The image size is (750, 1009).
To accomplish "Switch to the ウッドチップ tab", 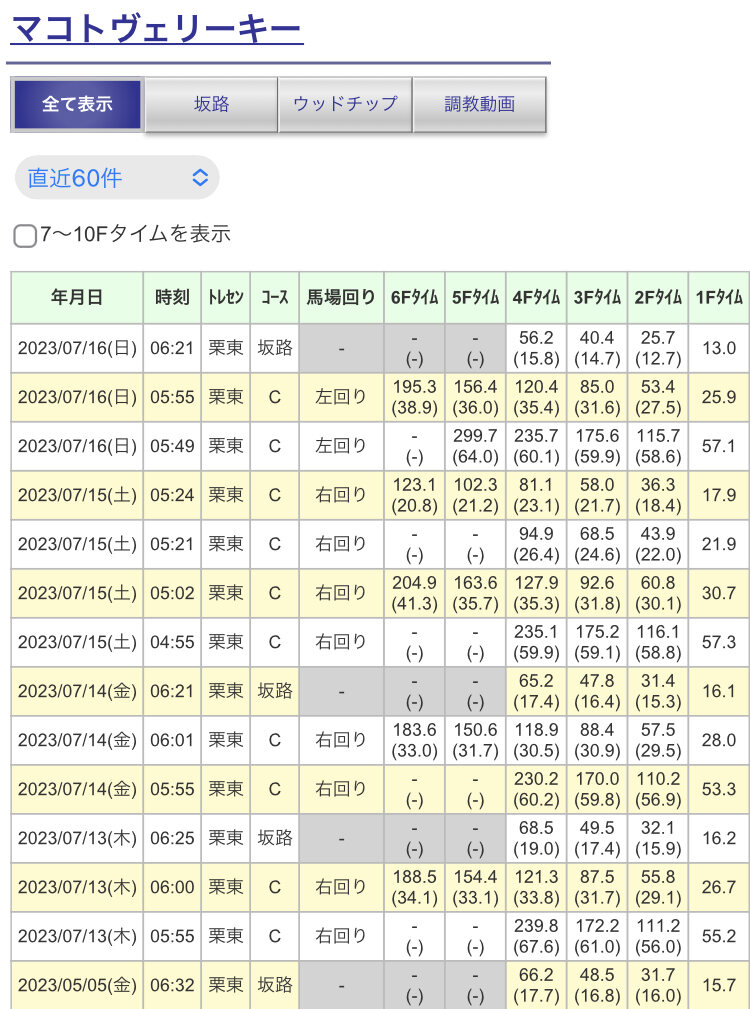I will pyautogui.click(x=345, y=104).
